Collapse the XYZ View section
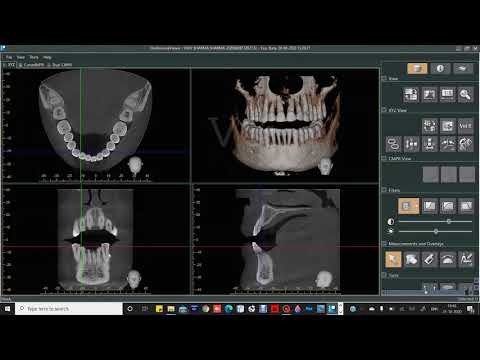 point(384,110)
